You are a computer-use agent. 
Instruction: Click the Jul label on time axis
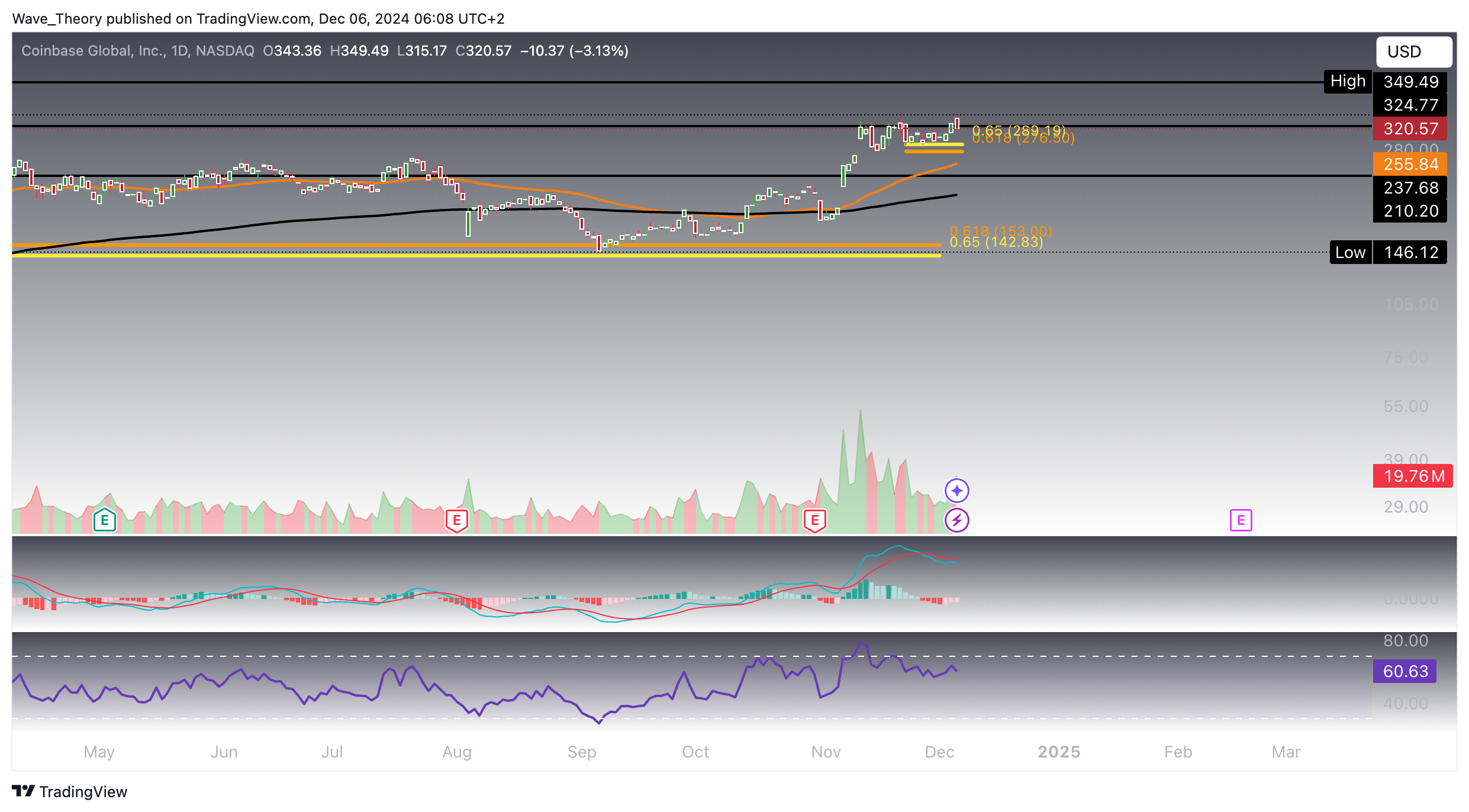332,752
